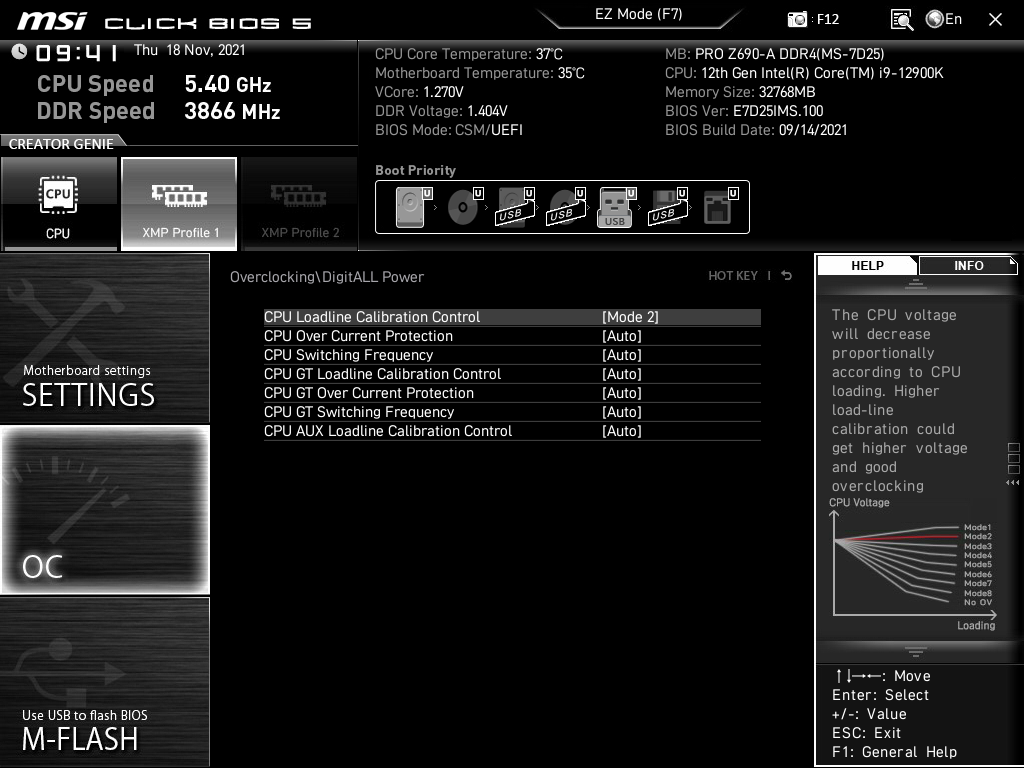This screenshot has height=768, width=1024.
Task: Open CPU GT Switching Frequency [Auto] options
Action: coord(512,411)
